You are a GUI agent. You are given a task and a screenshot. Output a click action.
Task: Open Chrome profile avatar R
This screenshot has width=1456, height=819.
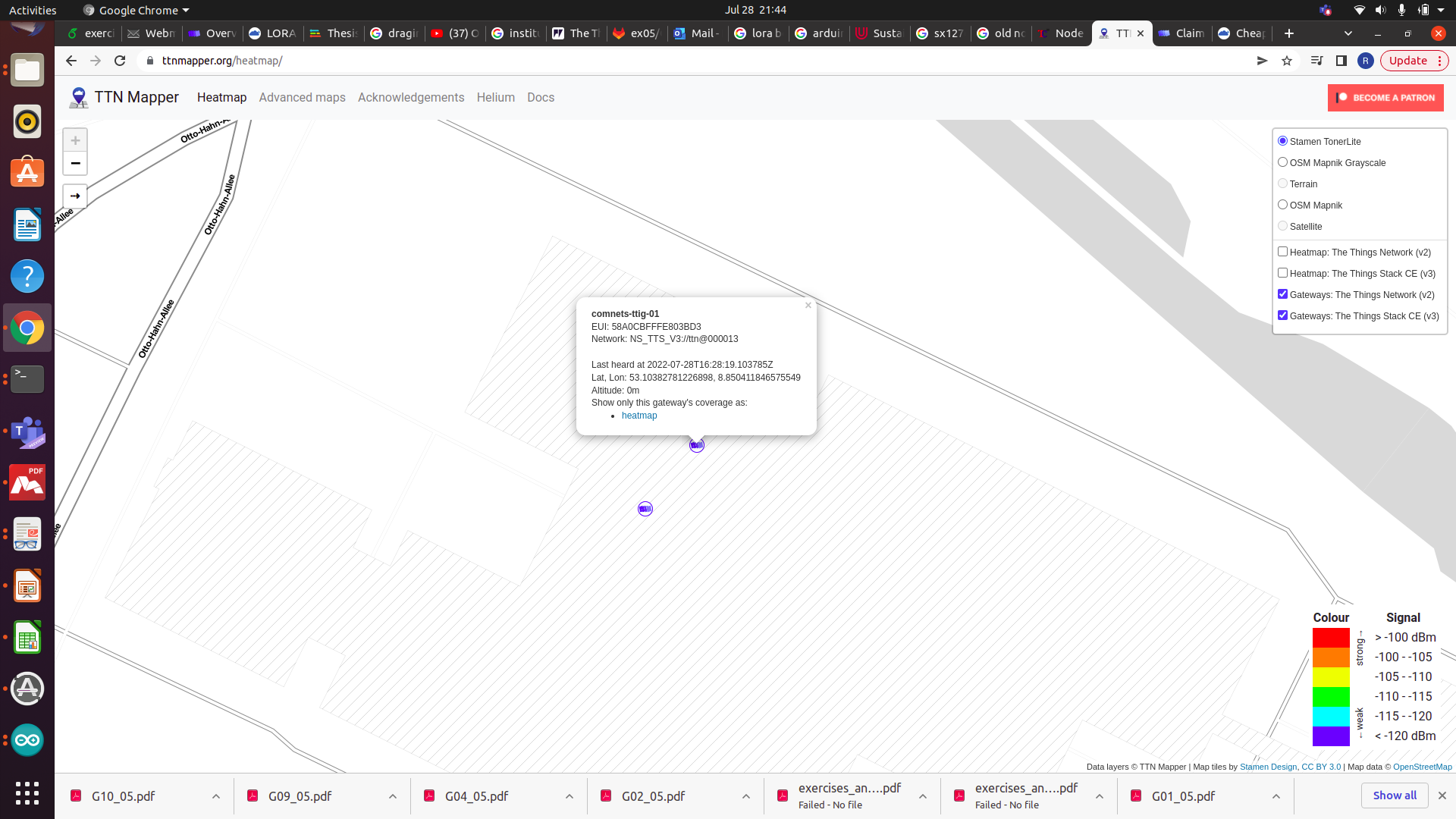tap(1366, 61)
